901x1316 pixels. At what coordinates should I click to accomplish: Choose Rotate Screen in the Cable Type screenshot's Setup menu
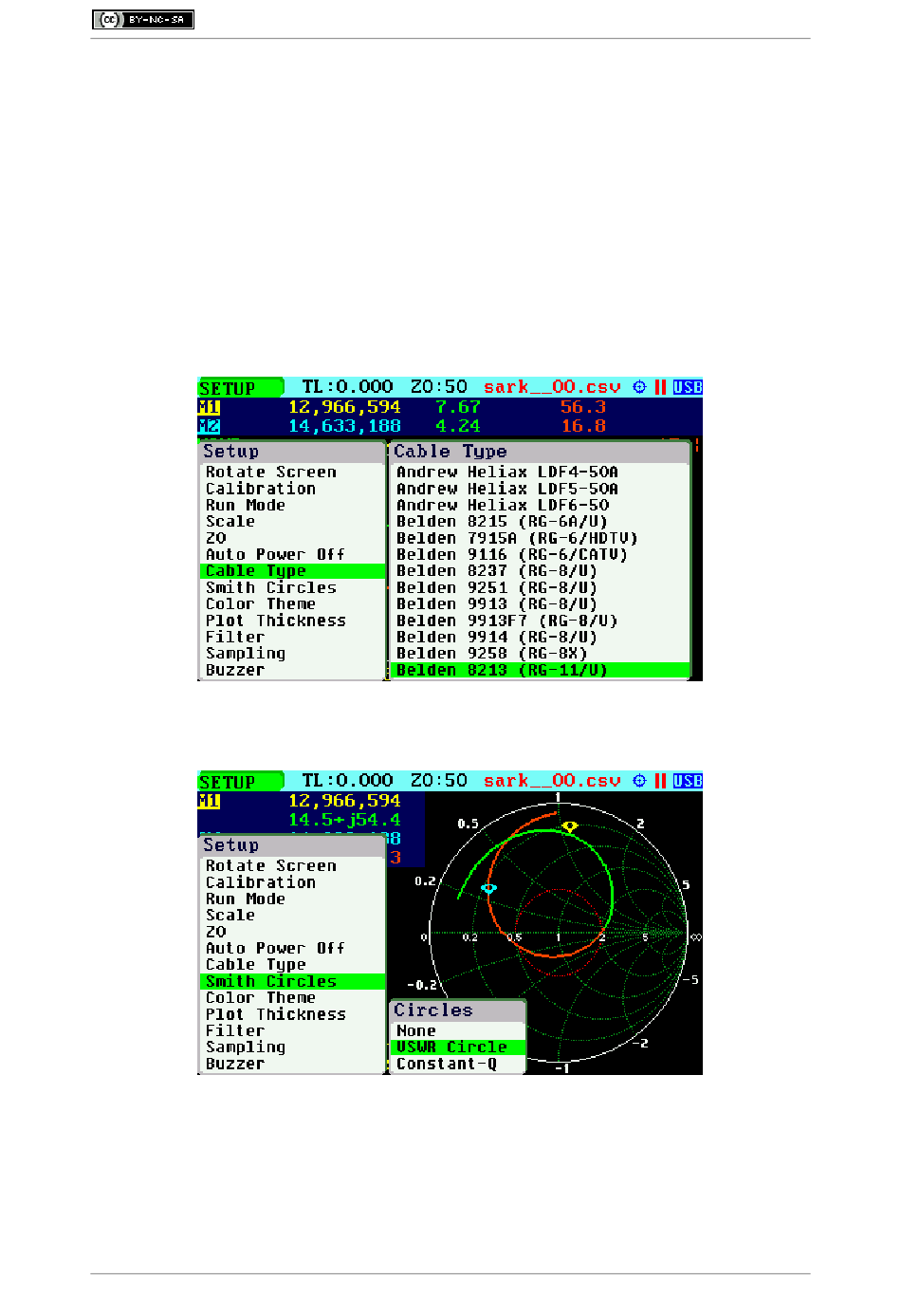pyautogui.click(x=292, y=472)
